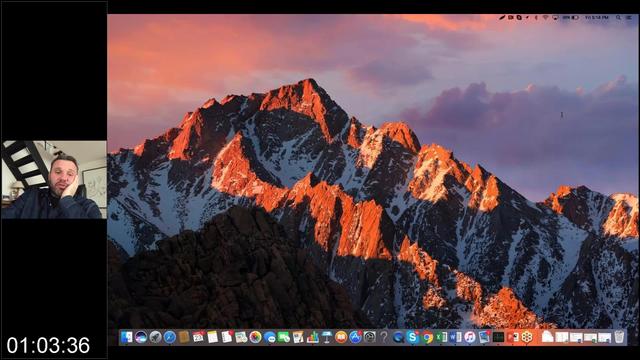Open Microsoft Excel in dock
640x360 pixels.
pyautogui.click(x=442, y=337)
